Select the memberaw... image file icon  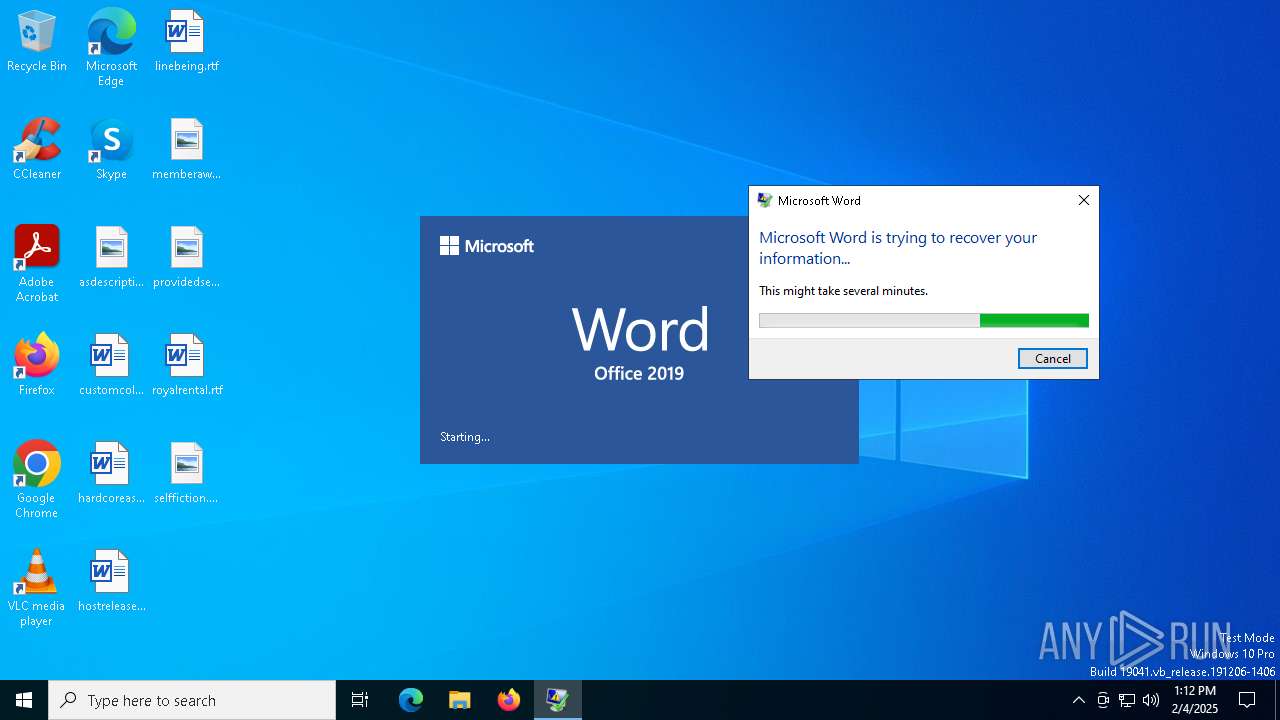point(186,150)
